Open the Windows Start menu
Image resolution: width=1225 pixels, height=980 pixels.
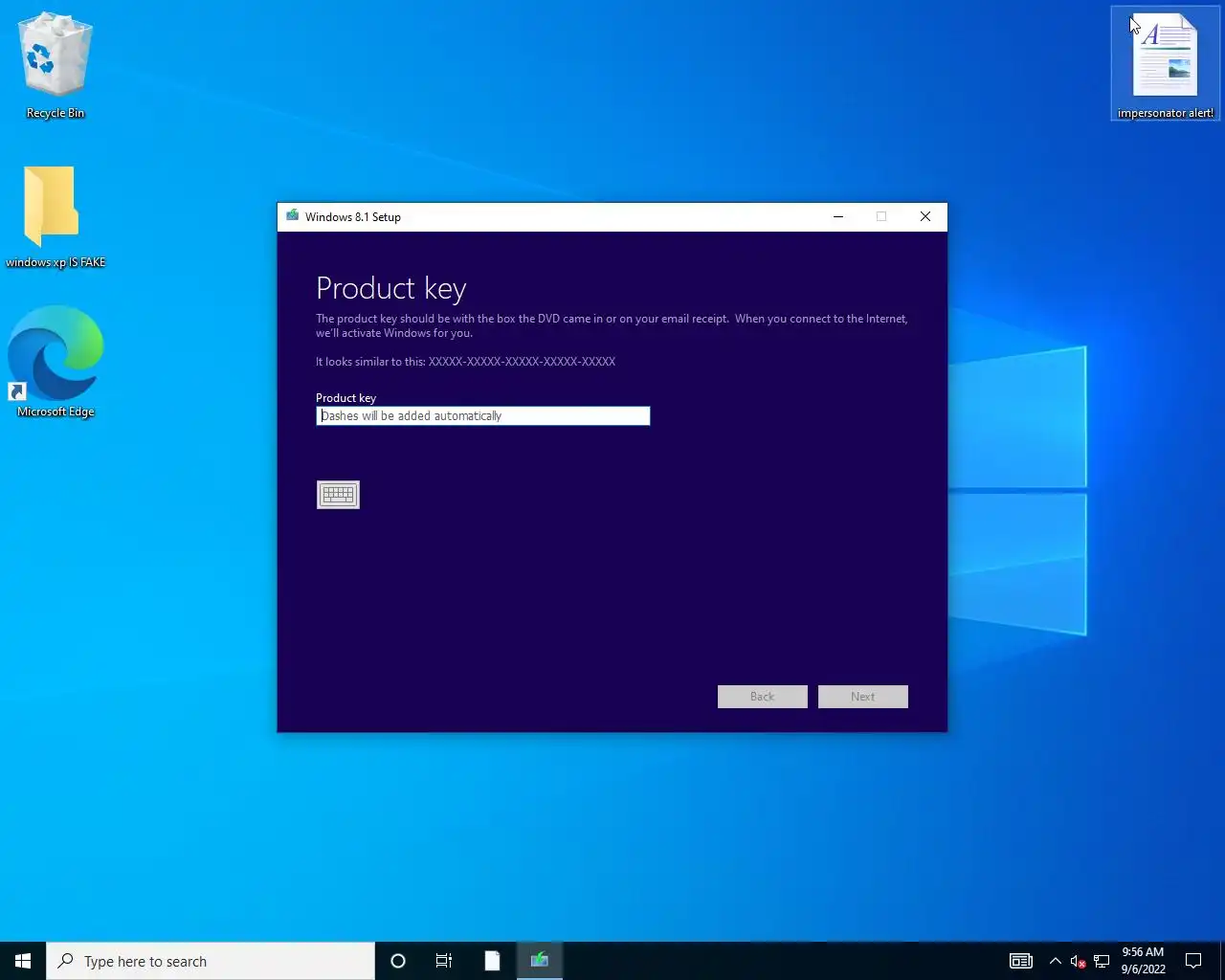pos(23,961)
